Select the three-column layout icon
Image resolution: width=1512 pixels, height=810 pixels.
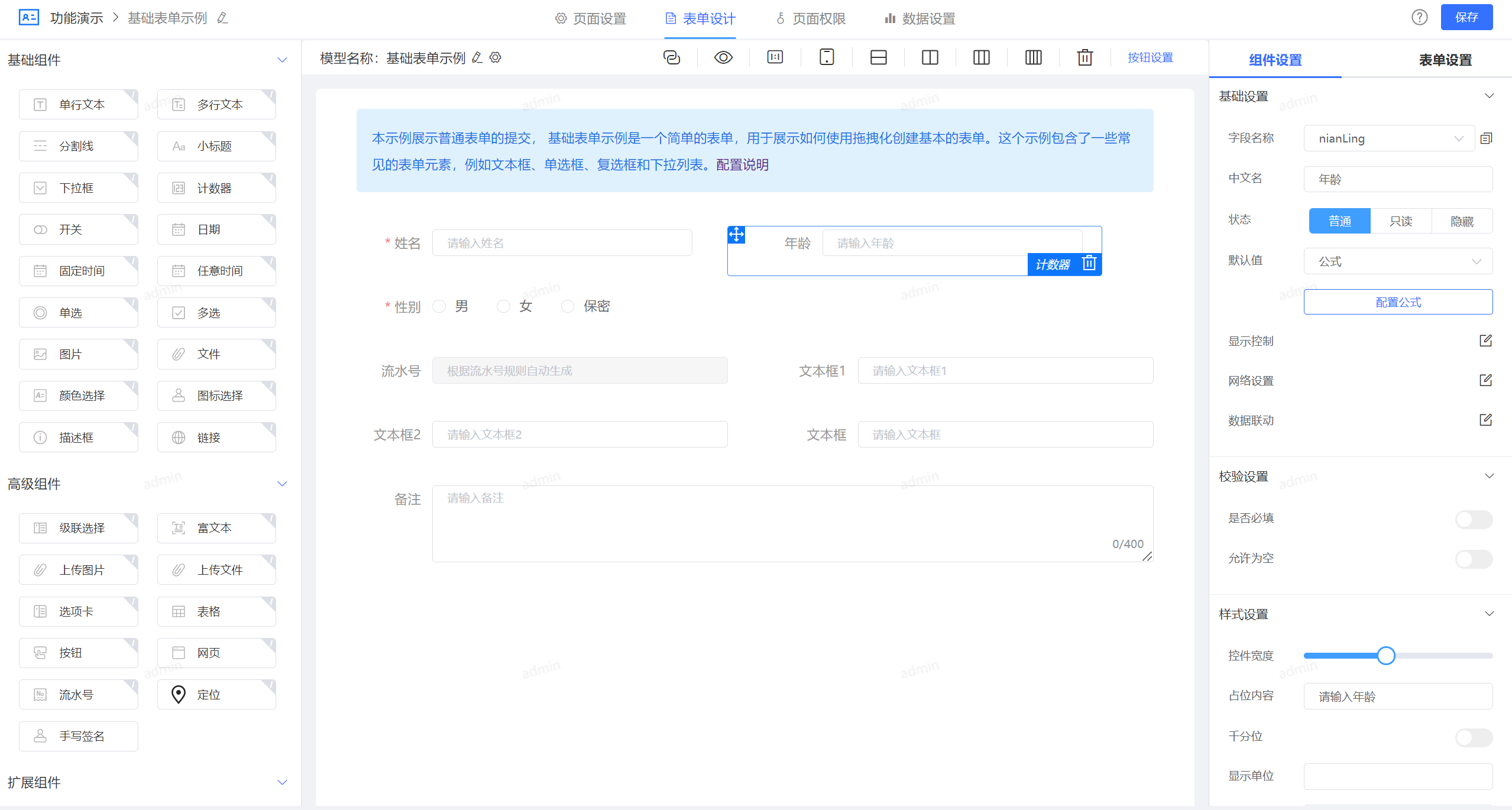click(981, 57)
